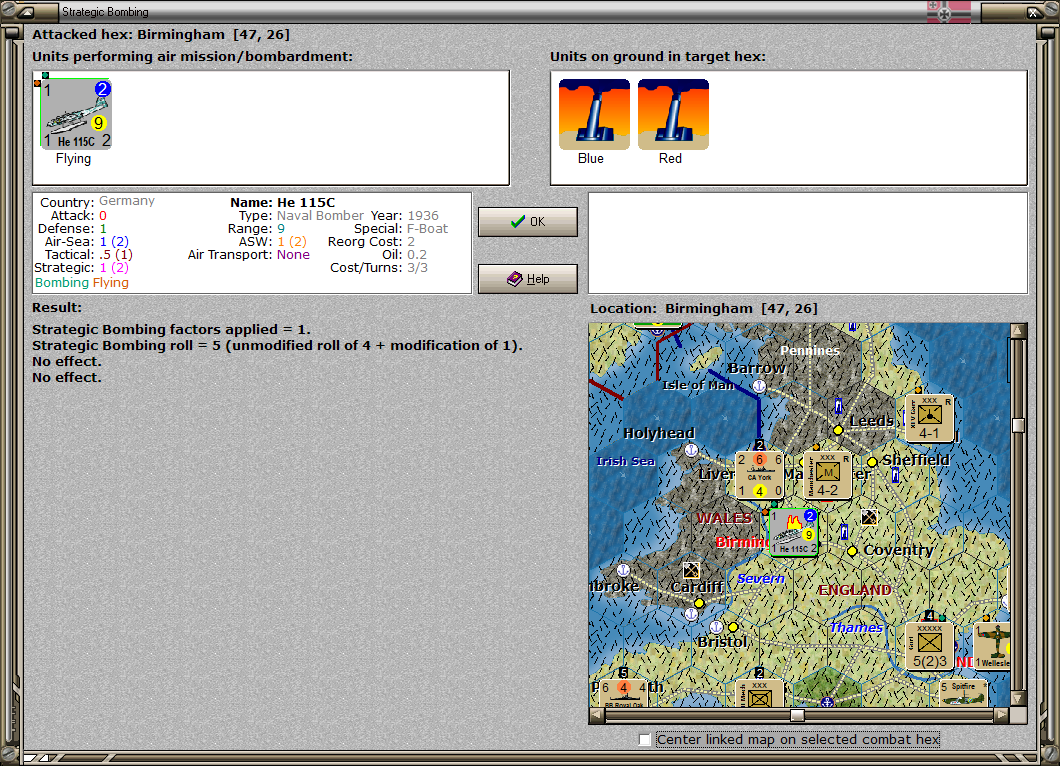The height and width of the screenshot is (766, 1060).
Task: Click the map vertical scrollbar down arrow
Action: (x=1017, y=698)
